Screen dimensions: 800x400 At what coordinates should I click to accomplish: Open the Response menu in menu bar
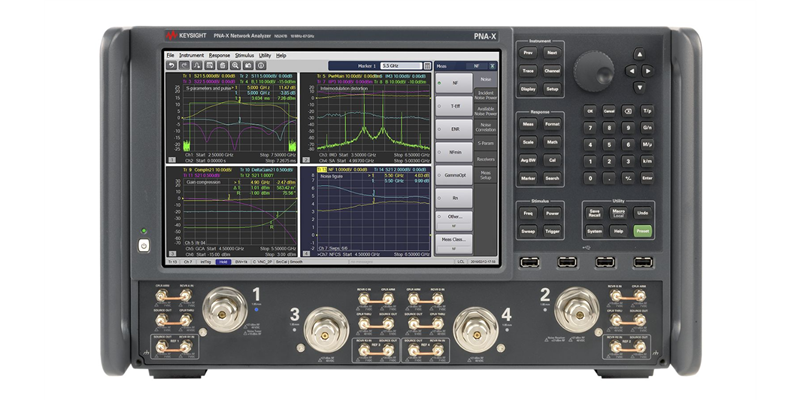[x=219, y=55]
